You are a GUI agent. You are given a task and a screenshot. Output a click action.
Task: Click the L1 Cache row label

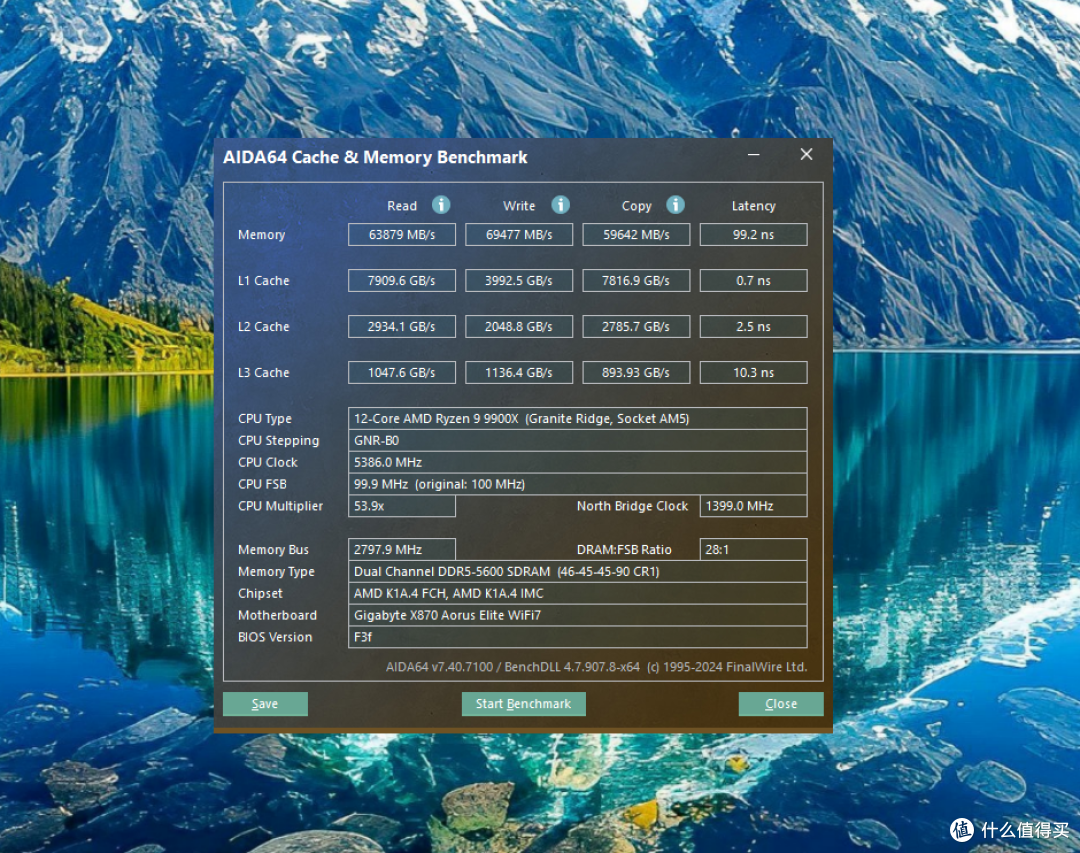(263, 280)
